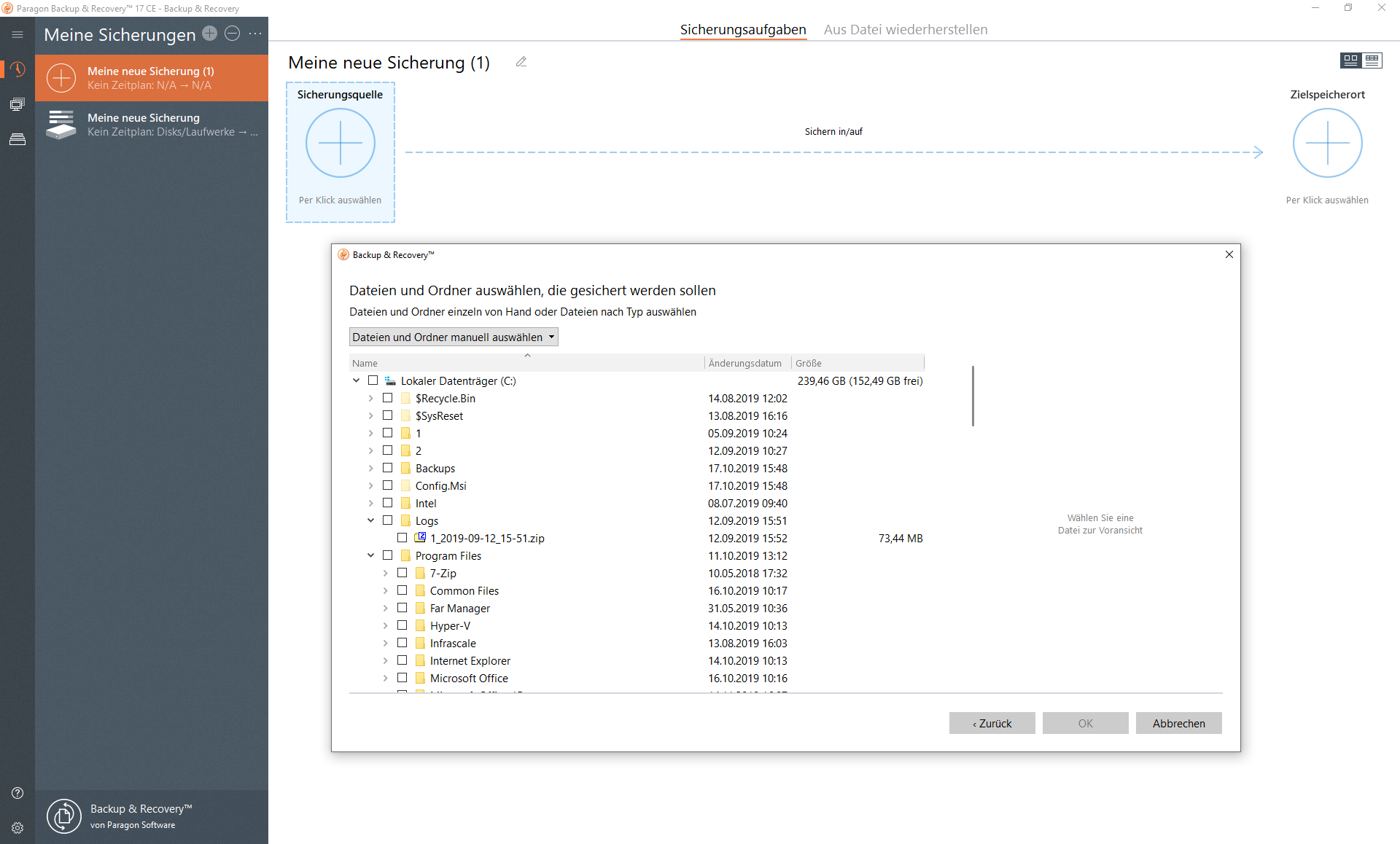Sort by the Änderungsdatum column header
1400x844 pixels.
tap(748, 363)
